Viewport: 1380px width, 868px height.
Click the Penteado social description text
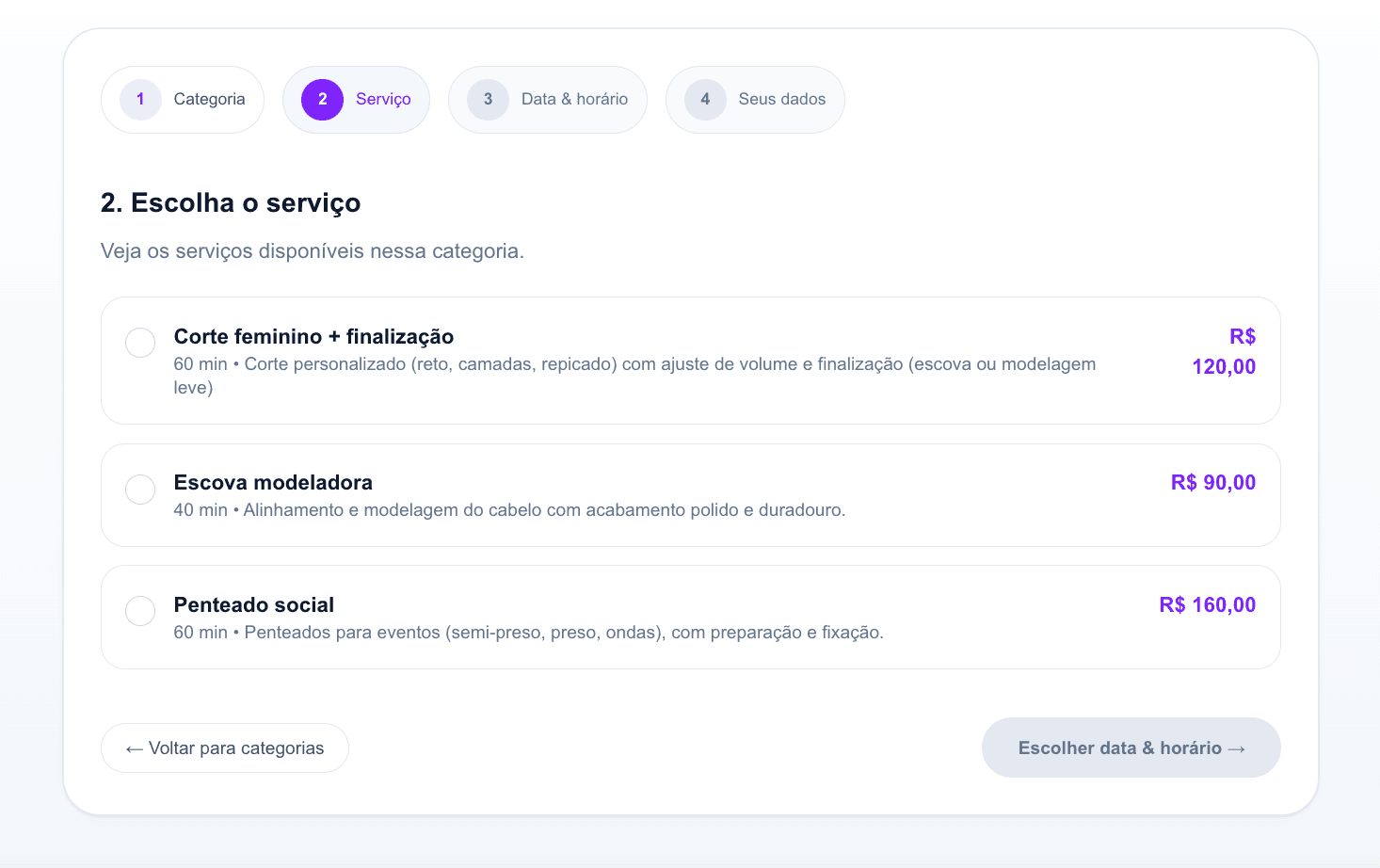point(528,633)
